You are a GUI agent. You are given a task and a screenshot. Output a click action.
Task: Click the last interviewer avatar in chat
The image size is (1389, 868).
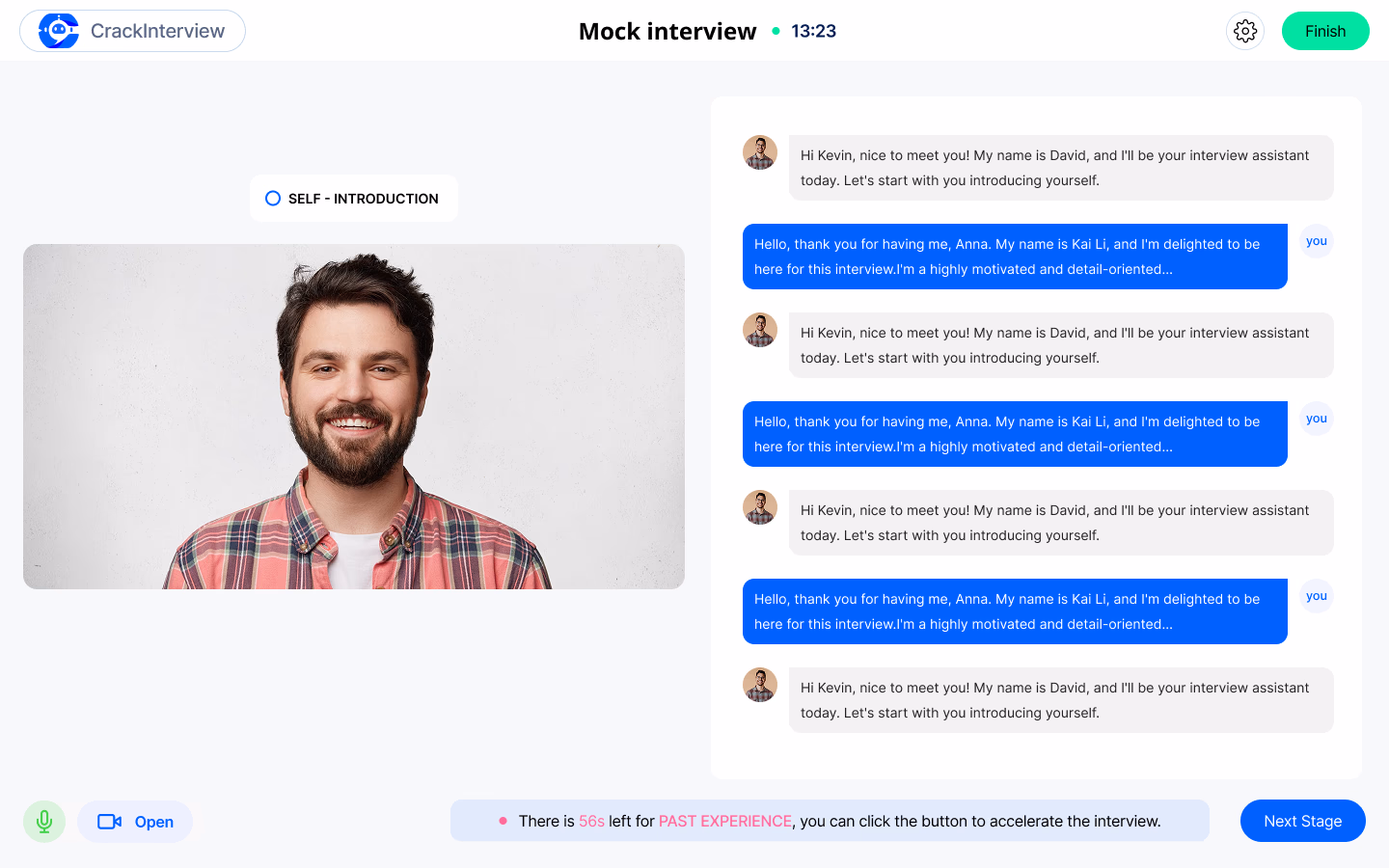(760, 685)
